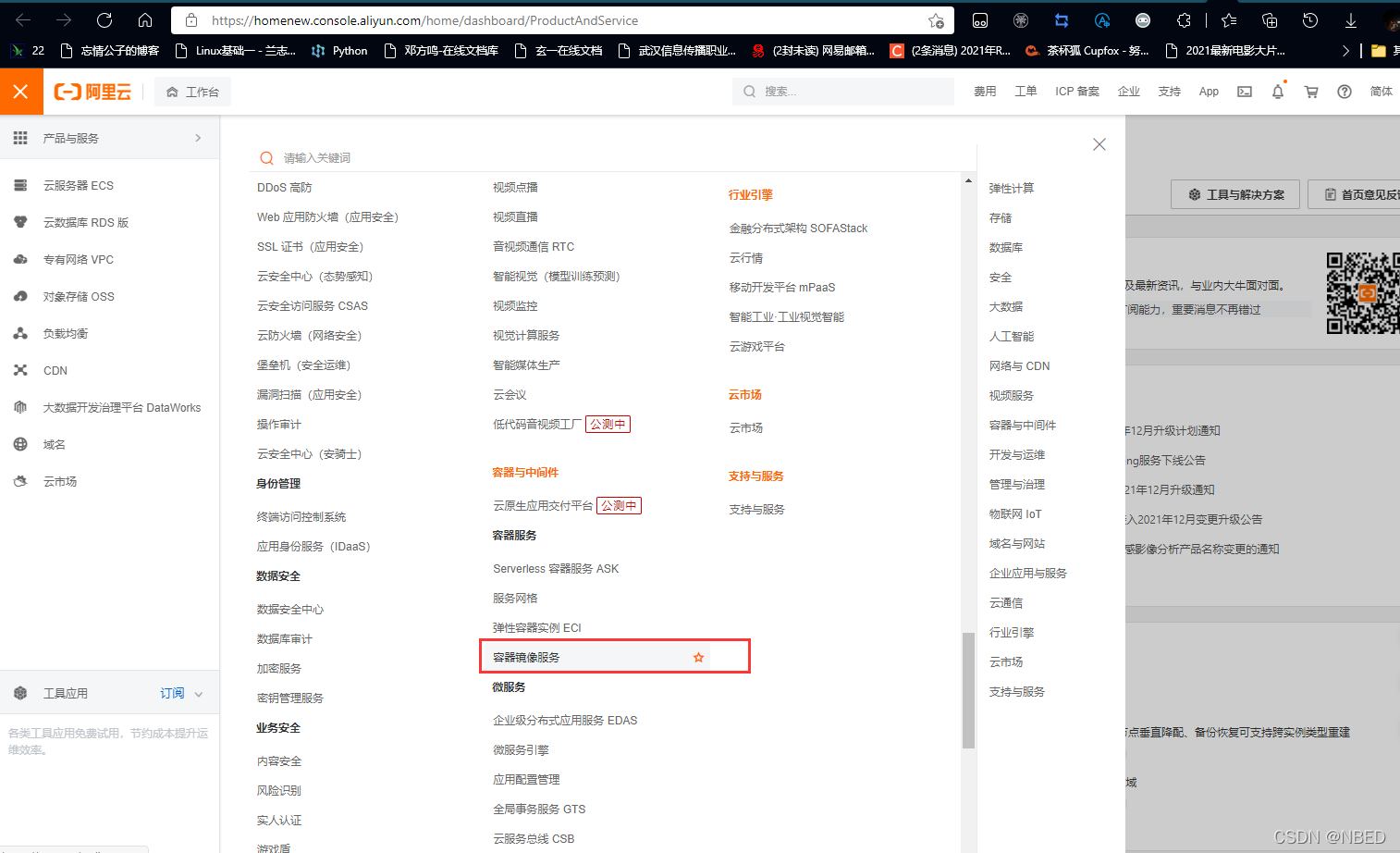Click the CDN sidebar icon
This screenshot has height=853, width=1400.
20,370
